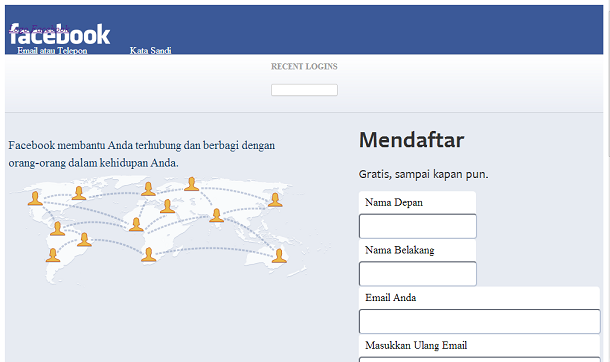Click the Facebook logo in the header
610x362 pixels.
pos(60,34)
